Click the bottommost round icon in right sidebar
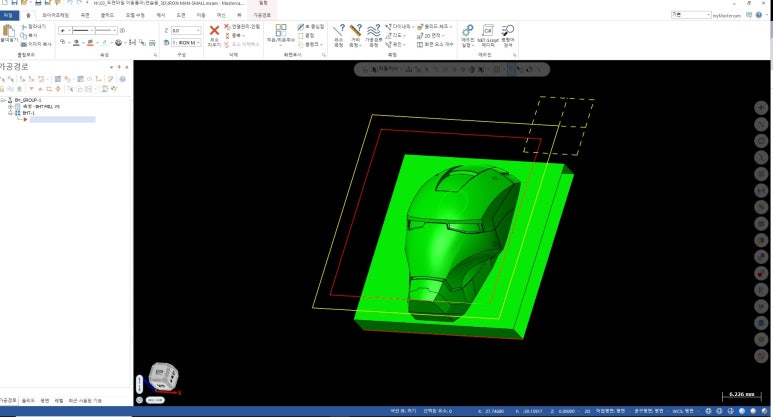This screenshot has height=417, width=773. point(761,356)
